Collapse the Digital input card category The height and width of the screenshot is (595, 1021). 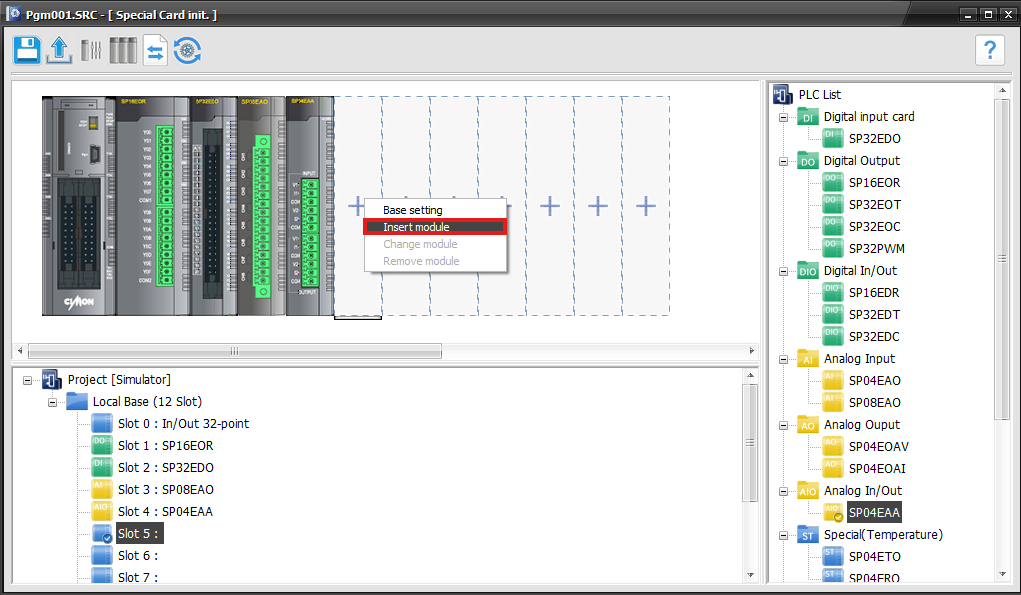pos(783,117)
